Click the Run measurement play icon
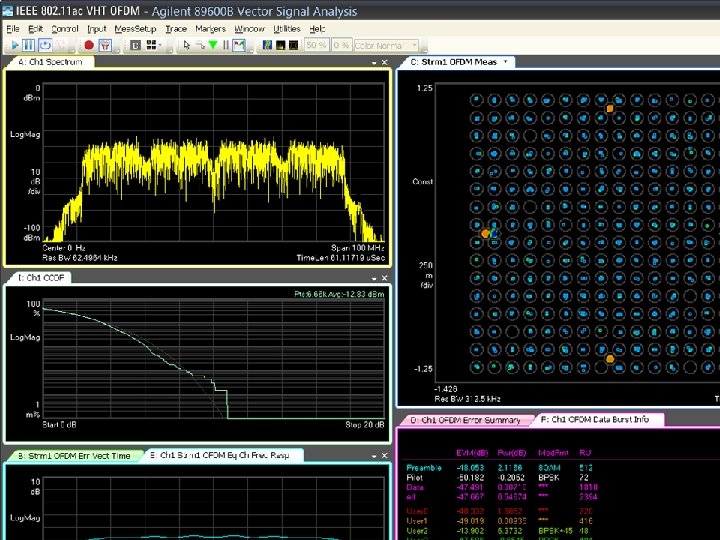The height and width of the screenshot is (540, 720). (14, 45)
